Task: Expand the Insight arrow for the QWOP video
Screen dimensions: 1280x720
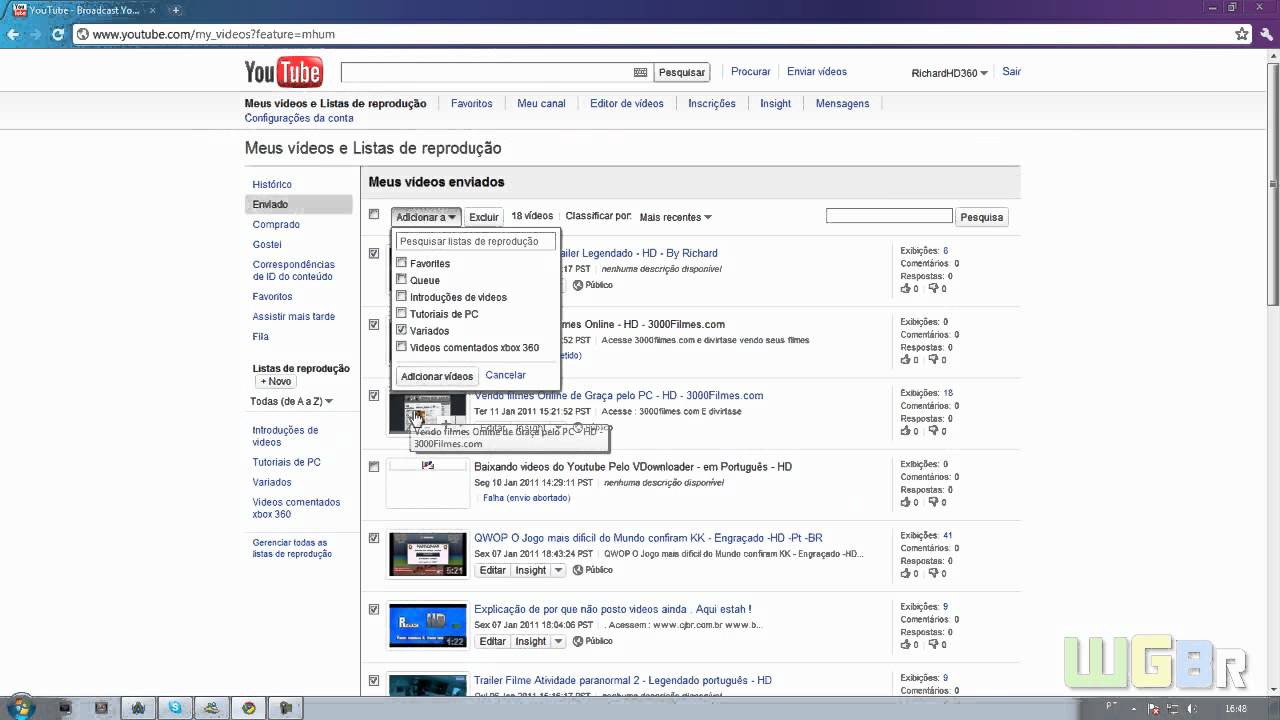Action: pyautogui.click(x=558, y=570)
